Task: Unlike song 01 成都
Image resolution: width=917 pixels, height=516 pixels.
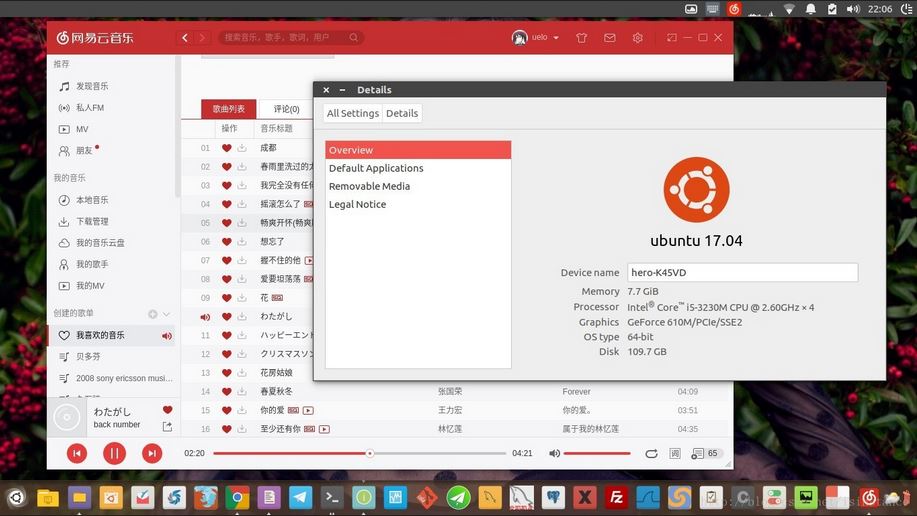Action: coord(226,148)
